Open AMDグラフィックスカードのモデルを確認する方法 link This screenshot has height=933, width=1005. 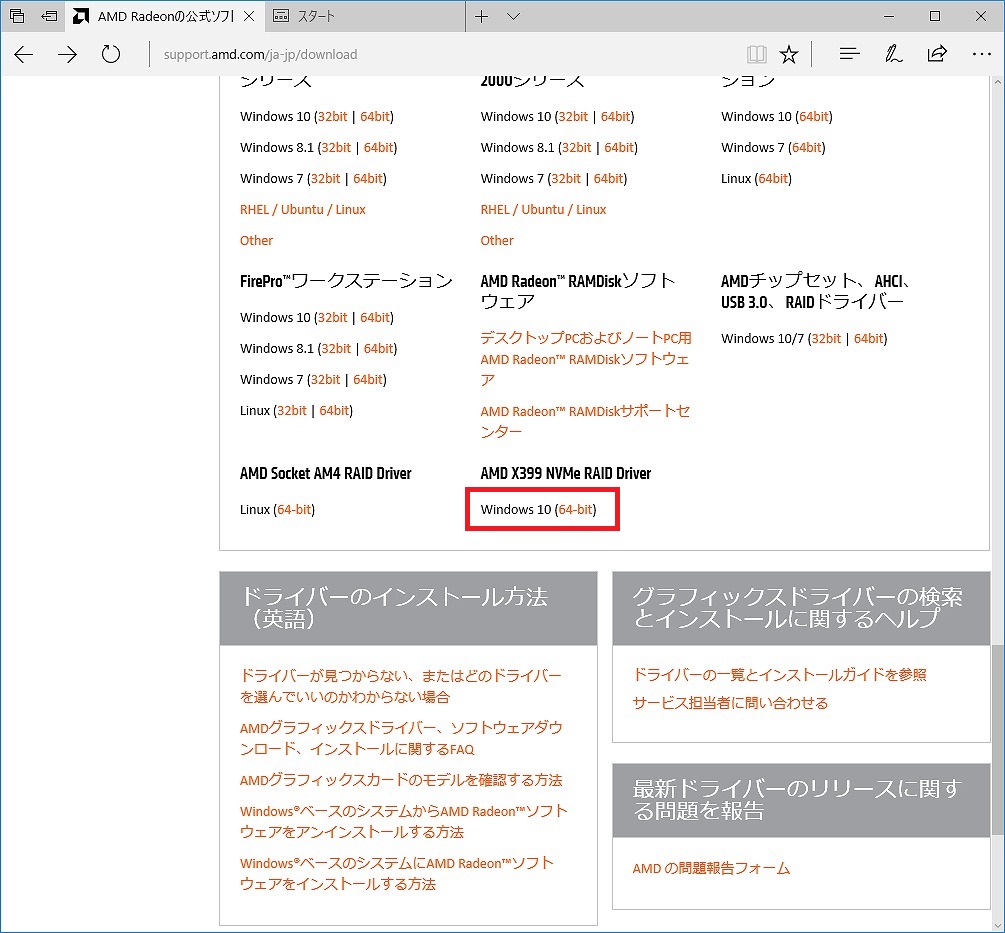click(401, 780)
